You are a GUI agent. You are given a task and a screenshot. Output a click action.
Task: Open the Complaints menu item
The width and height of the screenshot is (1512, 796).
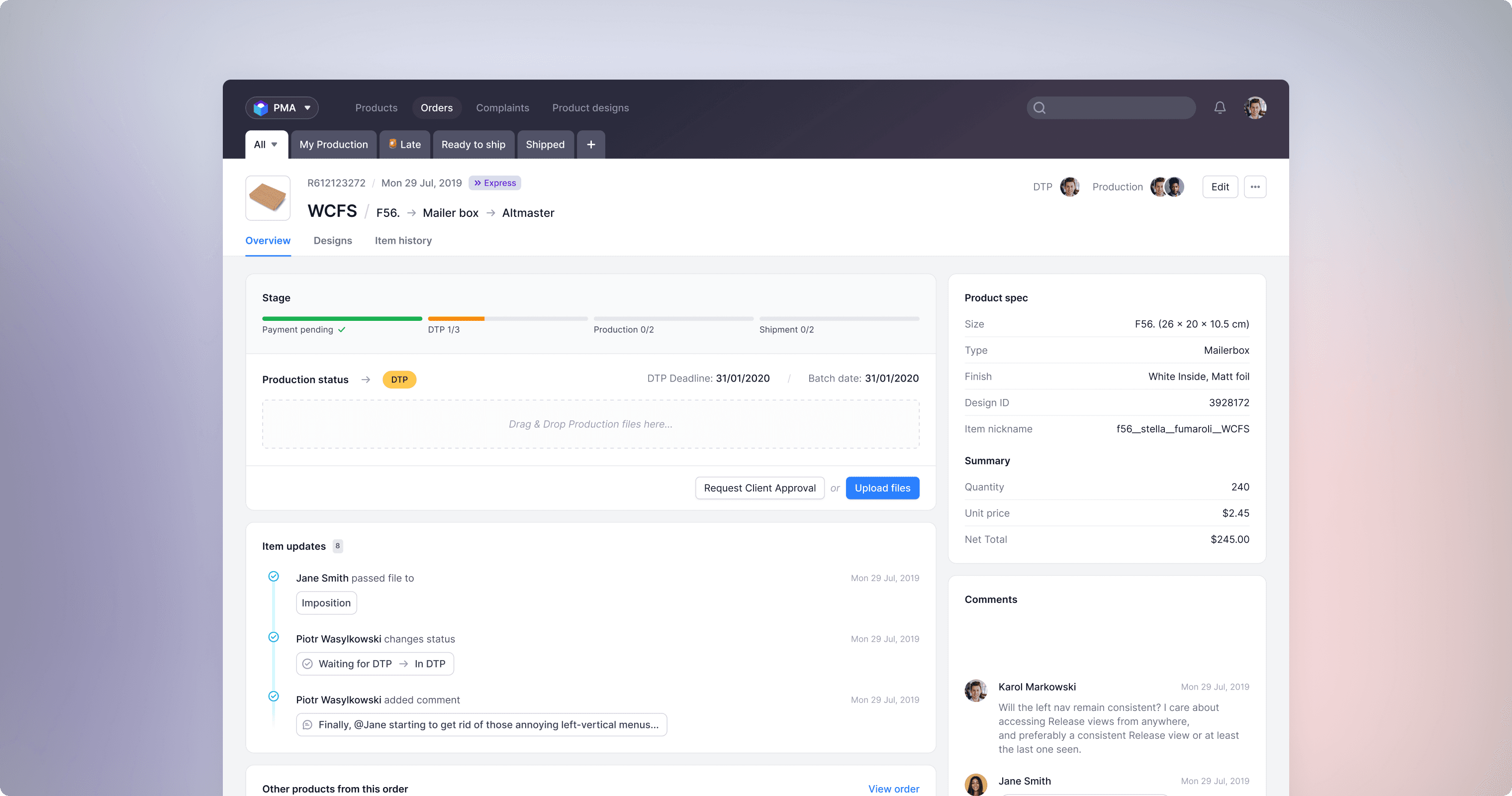click(x=502, y=107)
